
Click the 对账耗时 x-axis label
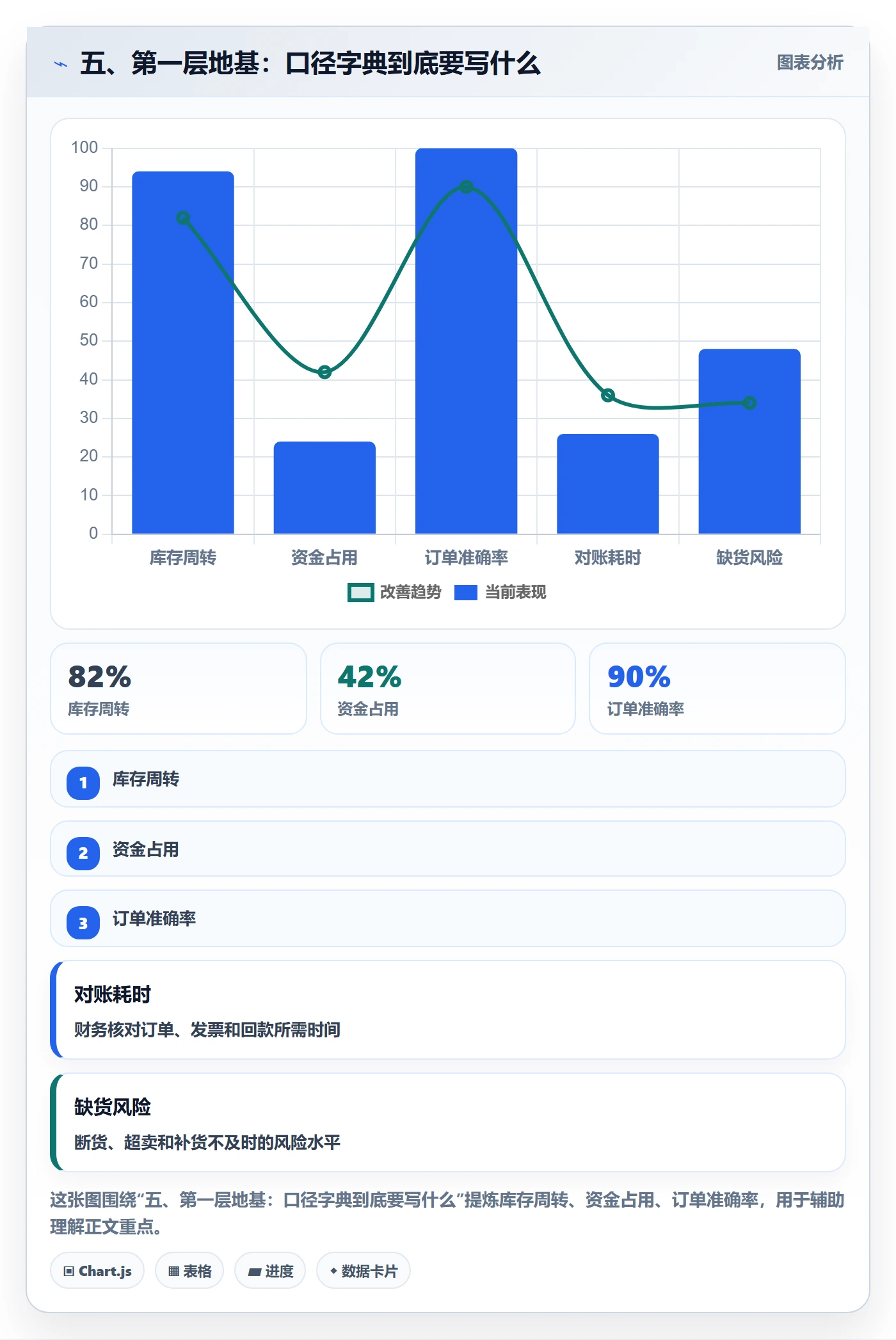click(x=608, y=558)
